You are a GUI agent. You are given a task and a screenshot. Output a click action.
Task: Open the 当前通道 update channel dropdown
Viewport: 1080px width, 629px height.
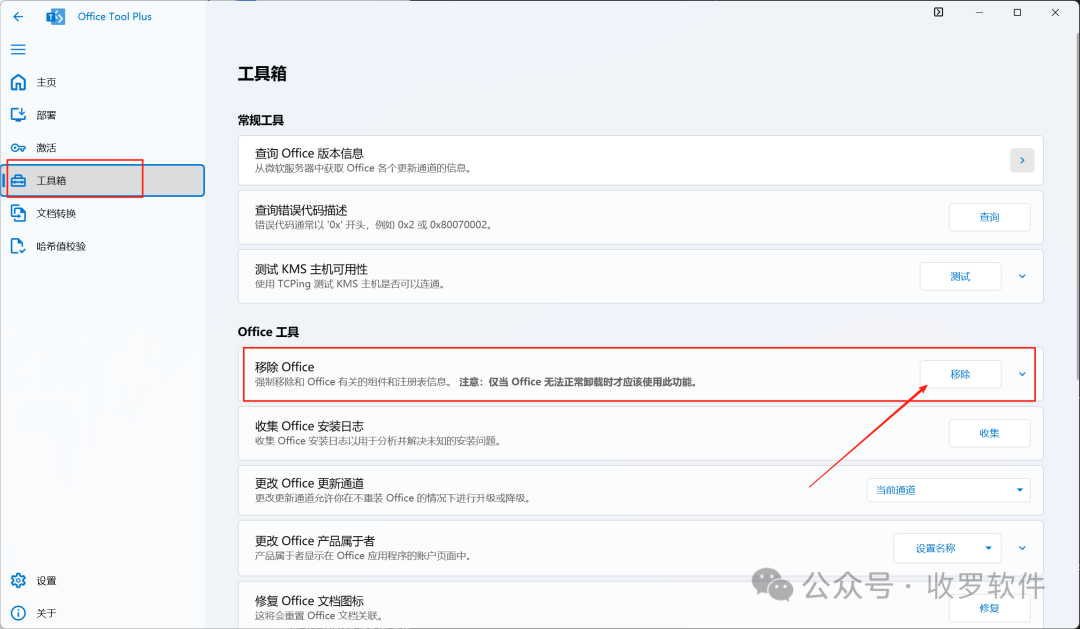(948, 490)
